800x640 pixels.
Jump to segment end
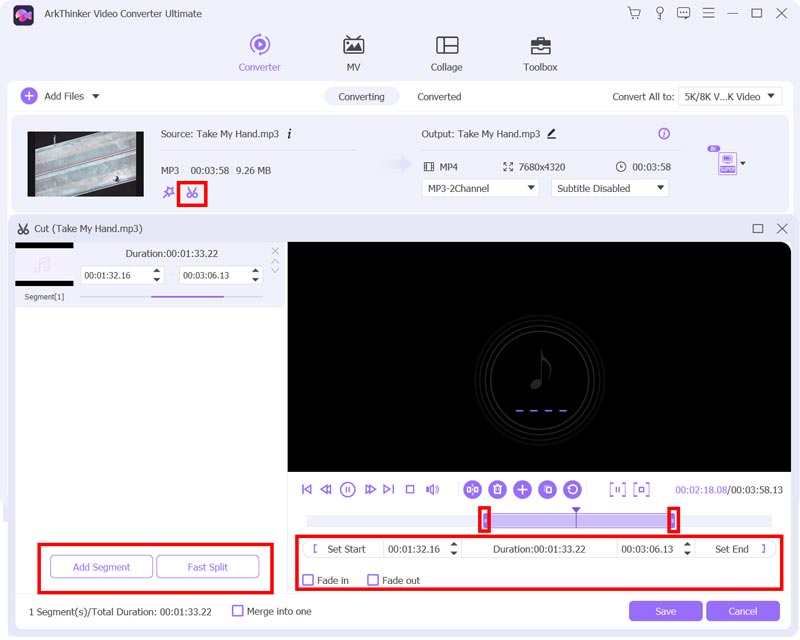389,490
